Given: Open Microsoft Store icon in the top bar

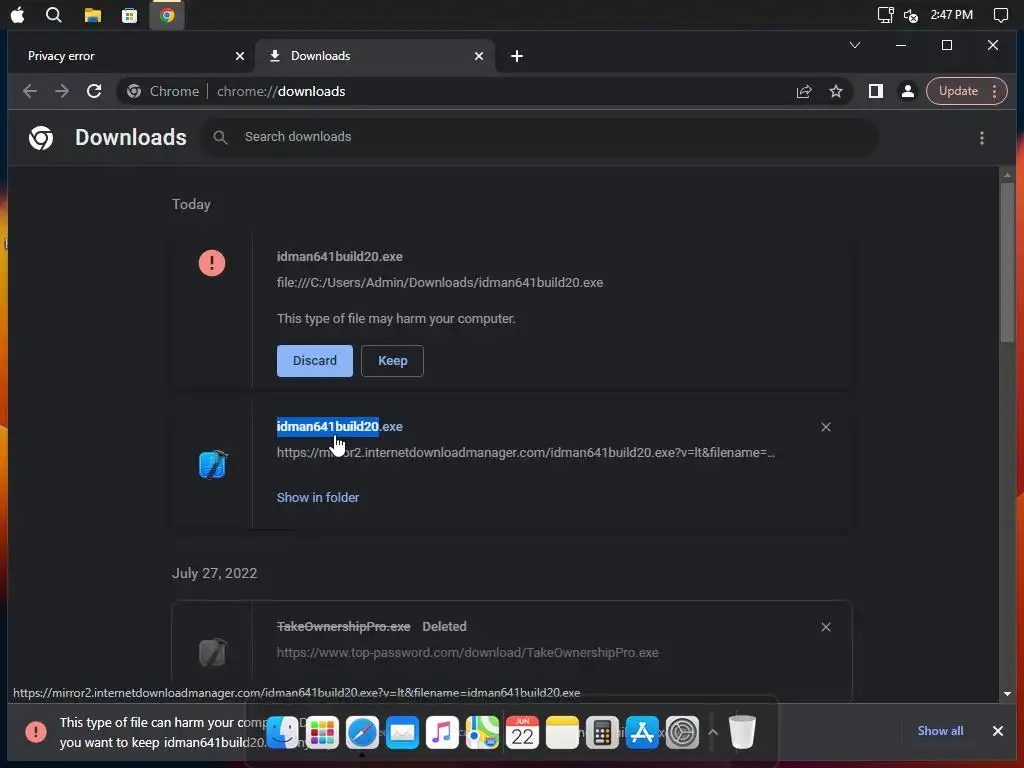Looking at the screenshot, I should [129, 15].
